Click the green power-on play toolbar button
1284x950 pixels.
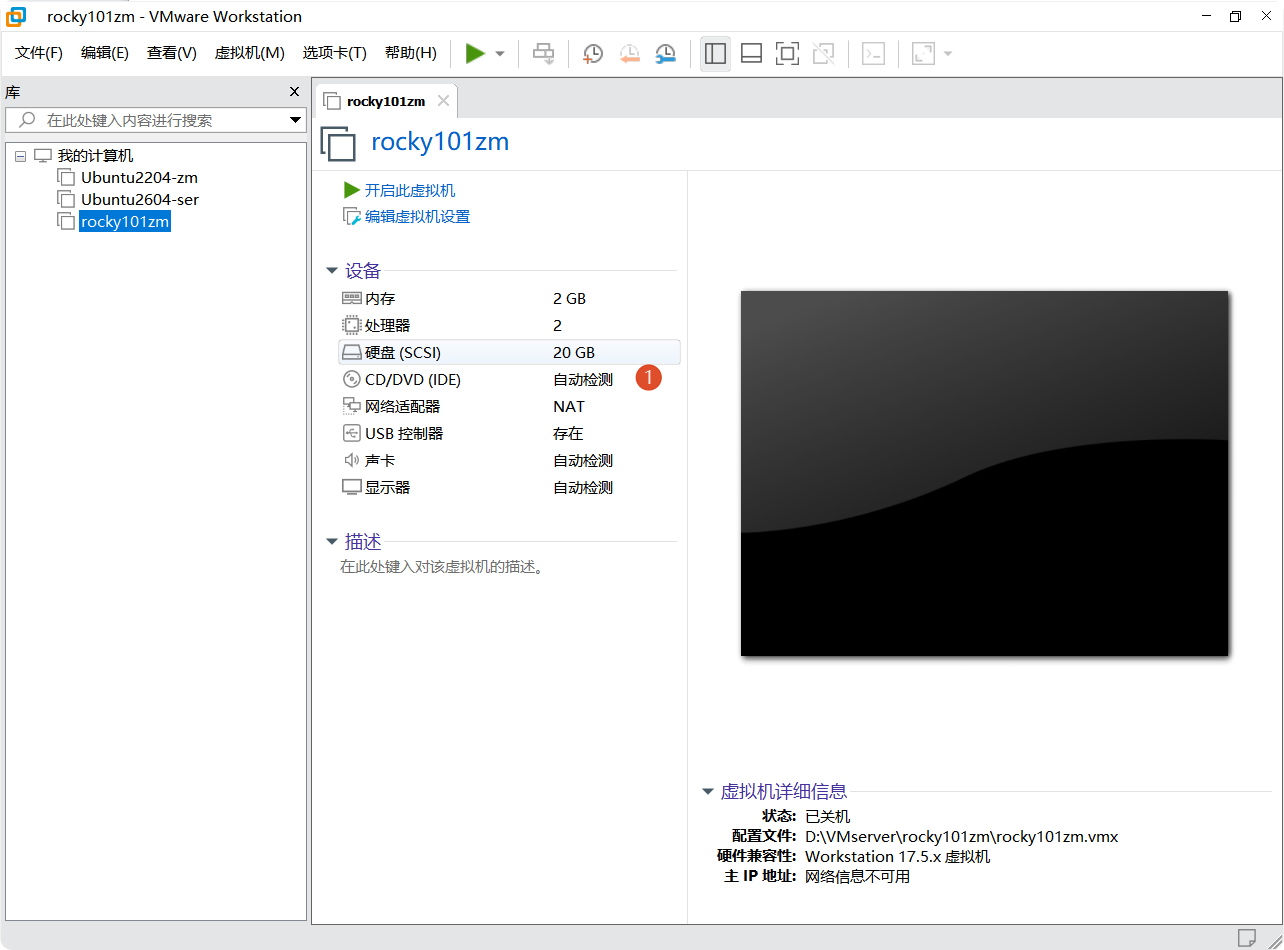(475, 53)
